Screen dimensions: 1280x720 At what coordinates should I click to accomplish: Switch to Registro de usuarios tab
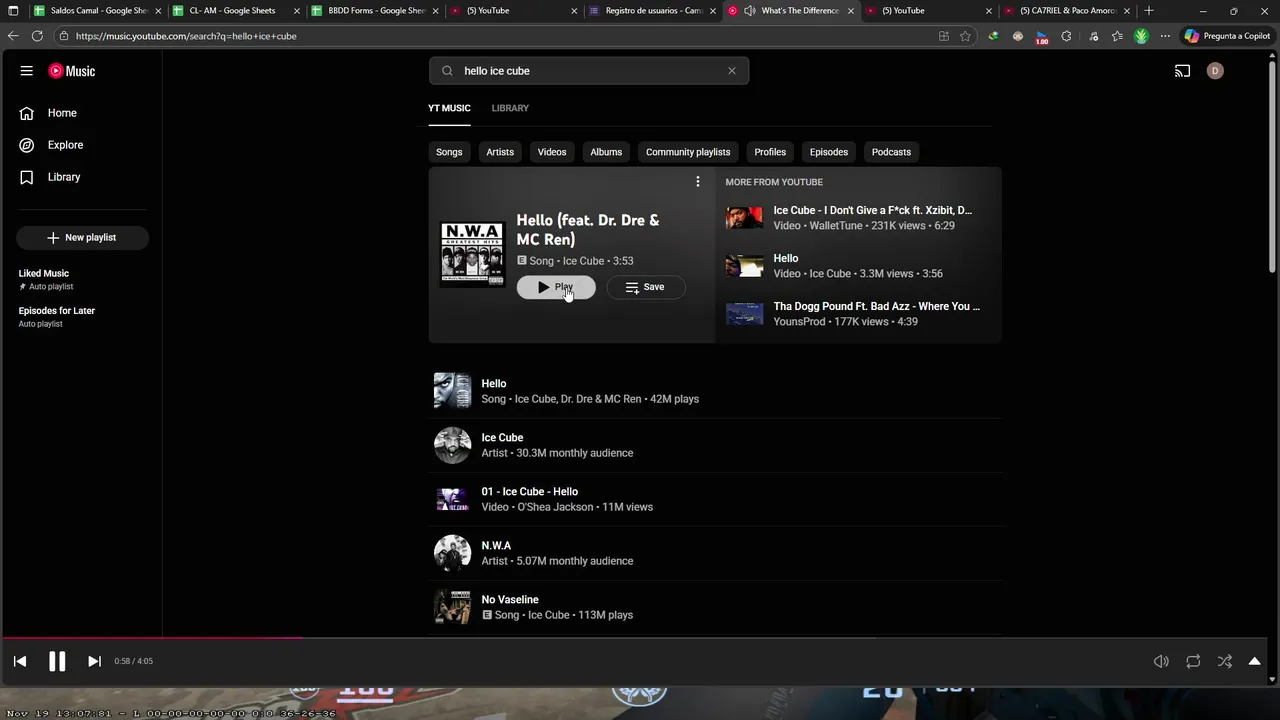point(652,11)
